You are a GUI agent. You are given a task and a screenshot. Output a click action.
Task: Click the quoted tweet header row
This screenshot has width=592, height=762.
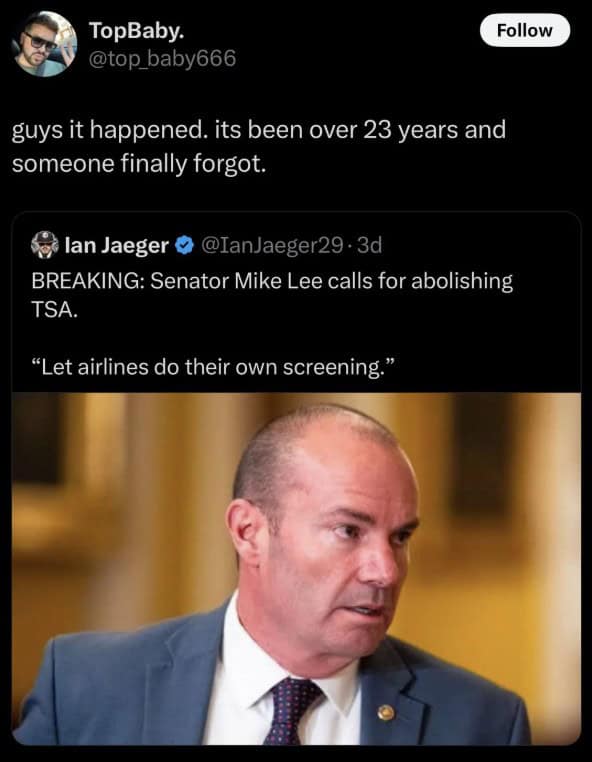(x=207, y=245)
